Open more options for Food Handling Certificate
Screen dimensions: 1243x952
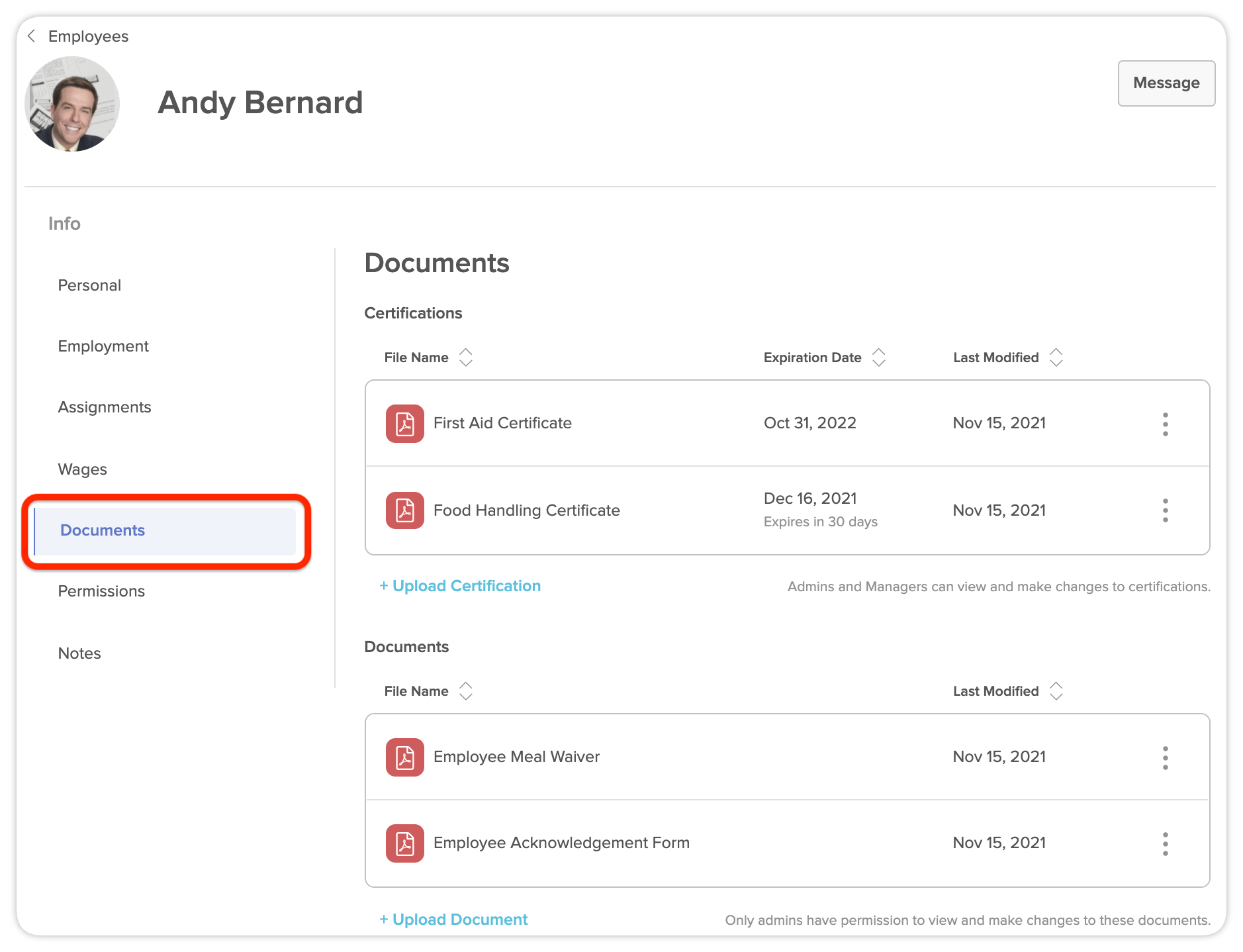[x=1165, y=510]
